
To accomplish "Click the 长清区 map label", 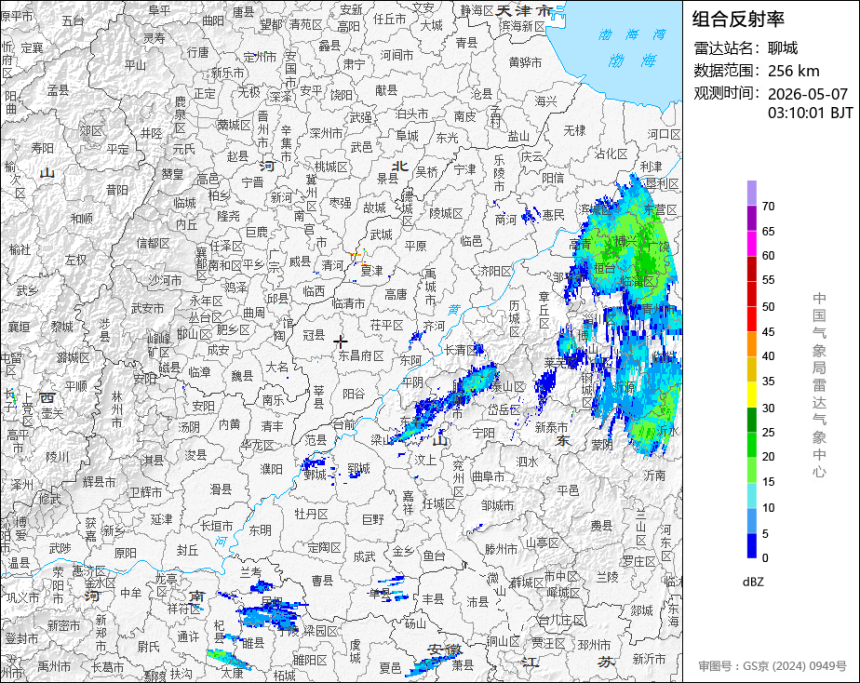I will pos(460,350).
